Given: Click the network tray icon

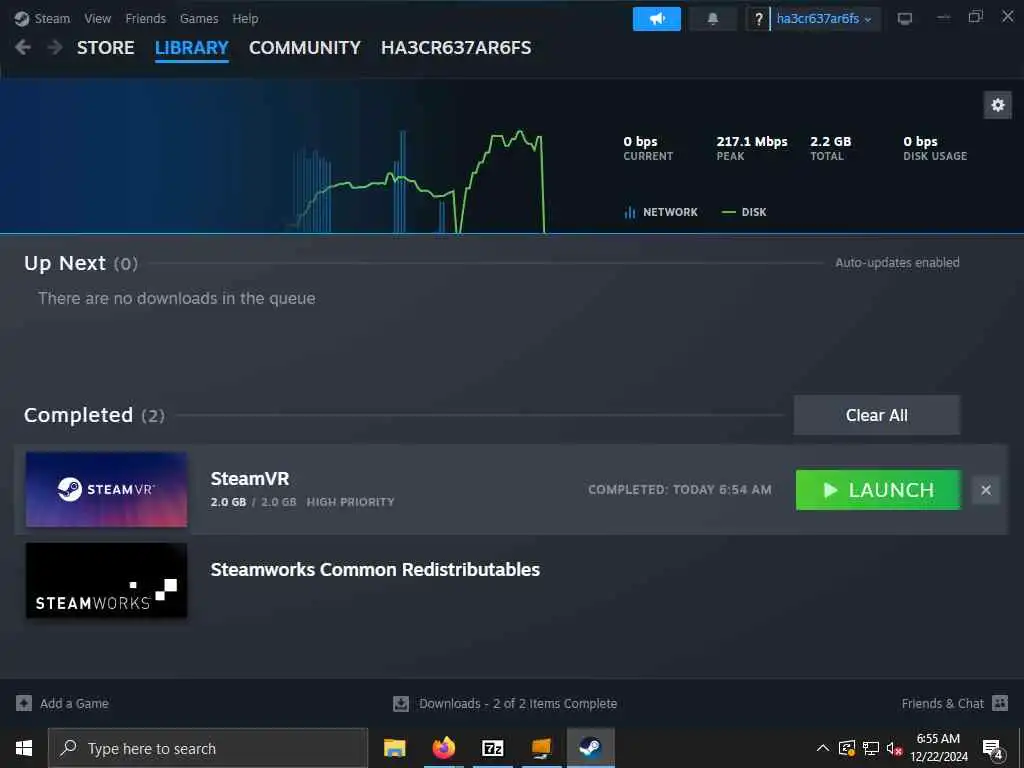Looking at the screenshot, I should (x=871, y=748).
